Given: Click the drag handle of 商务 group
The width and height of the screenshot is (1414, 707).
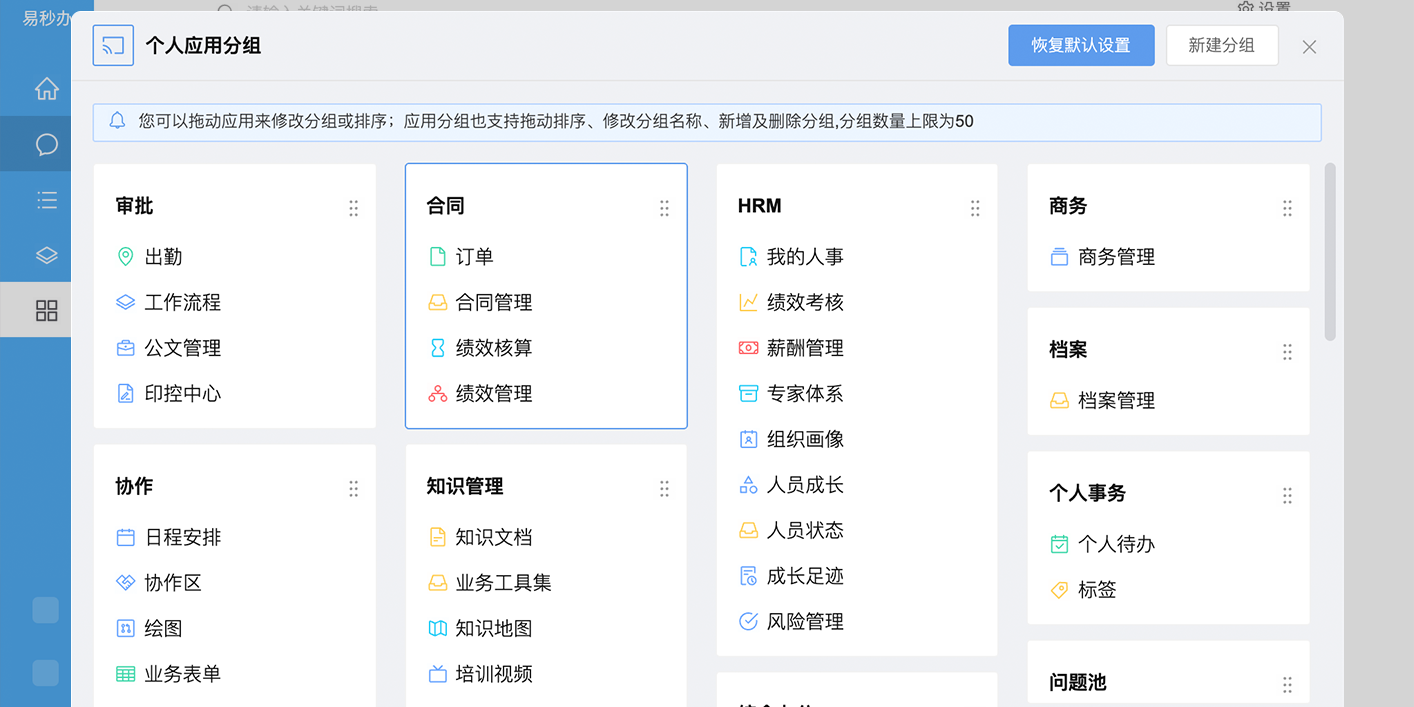Looking at the screenshot, I should 1287,208.
